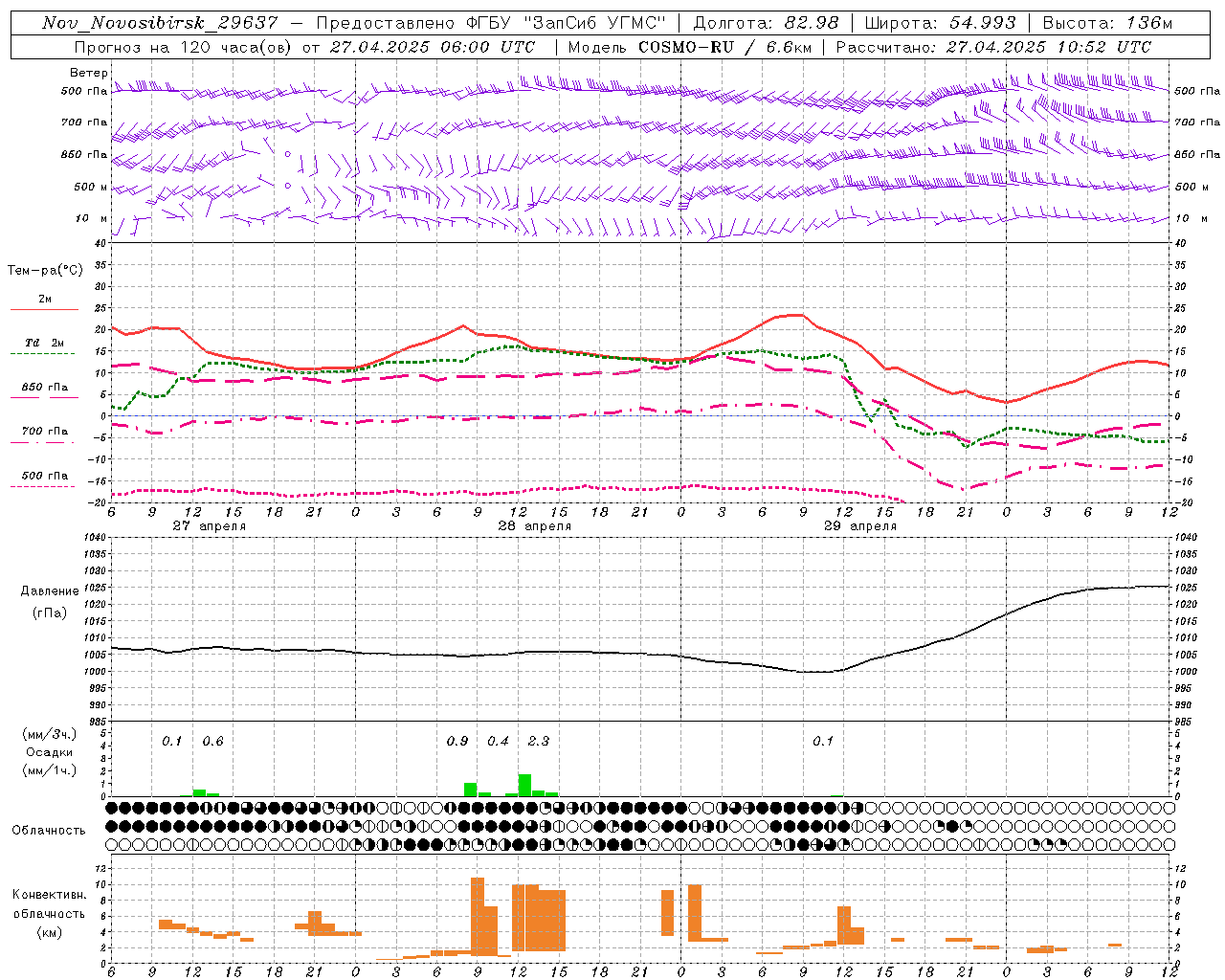The image size is (1225, 980).
Task: Click the 29 апреля date label
Action: tap(859, 526)
